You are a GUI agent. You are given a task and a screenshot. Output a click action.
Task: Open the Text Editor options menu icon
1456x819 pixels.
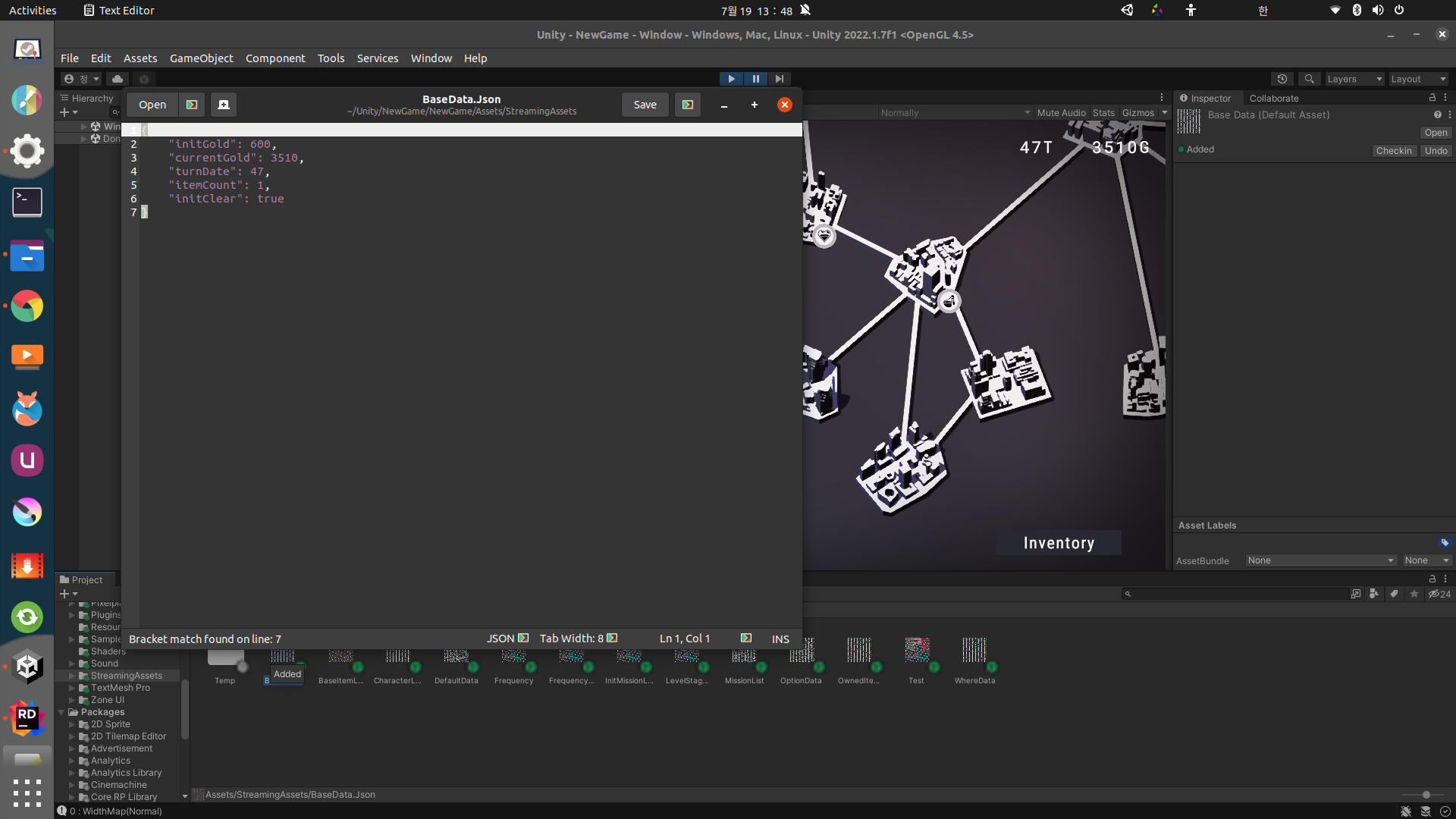688,105
